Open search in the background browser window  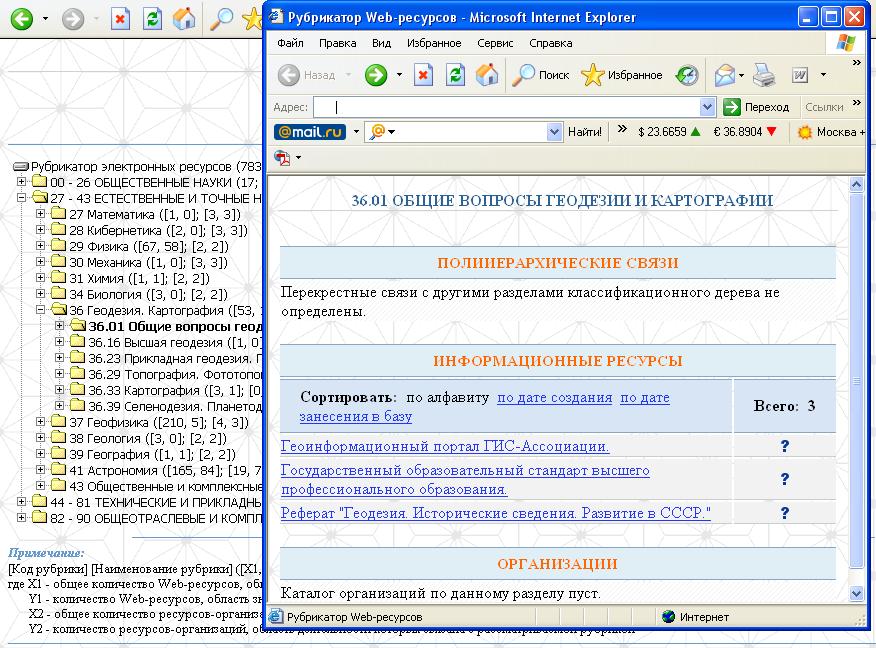[x=221, y=19]
